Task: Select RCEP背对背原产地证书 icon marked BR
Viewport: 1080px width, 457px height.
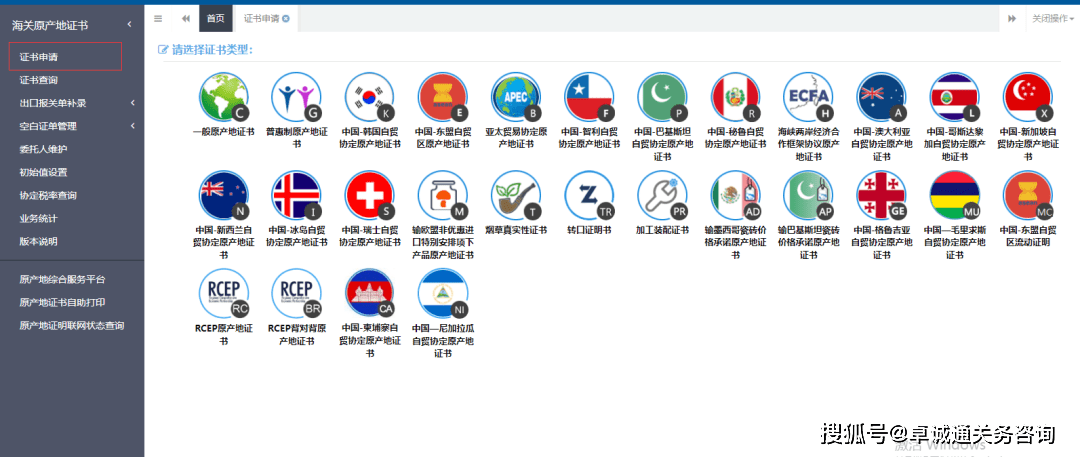Action: [x=297, y=293]
